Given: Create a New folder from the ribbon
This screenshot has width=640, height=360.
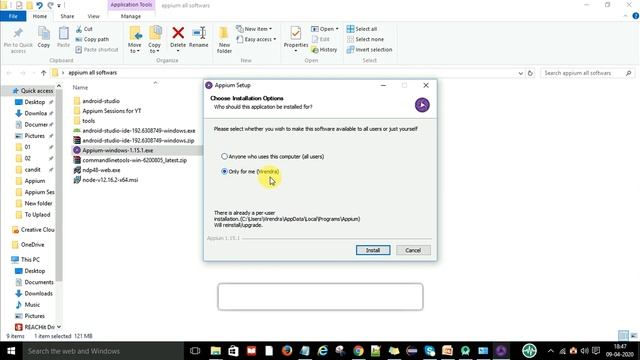Looking at the screenshot, I should (224, 40).
